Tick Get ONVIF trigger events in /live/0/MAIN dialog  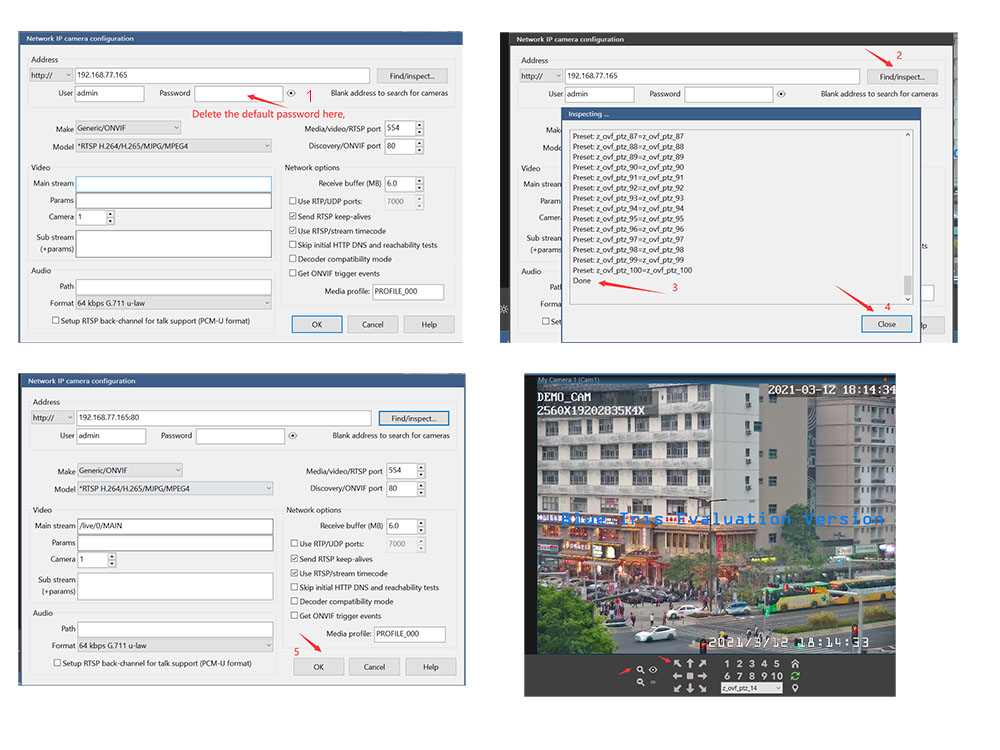click(x=295, y=615)
